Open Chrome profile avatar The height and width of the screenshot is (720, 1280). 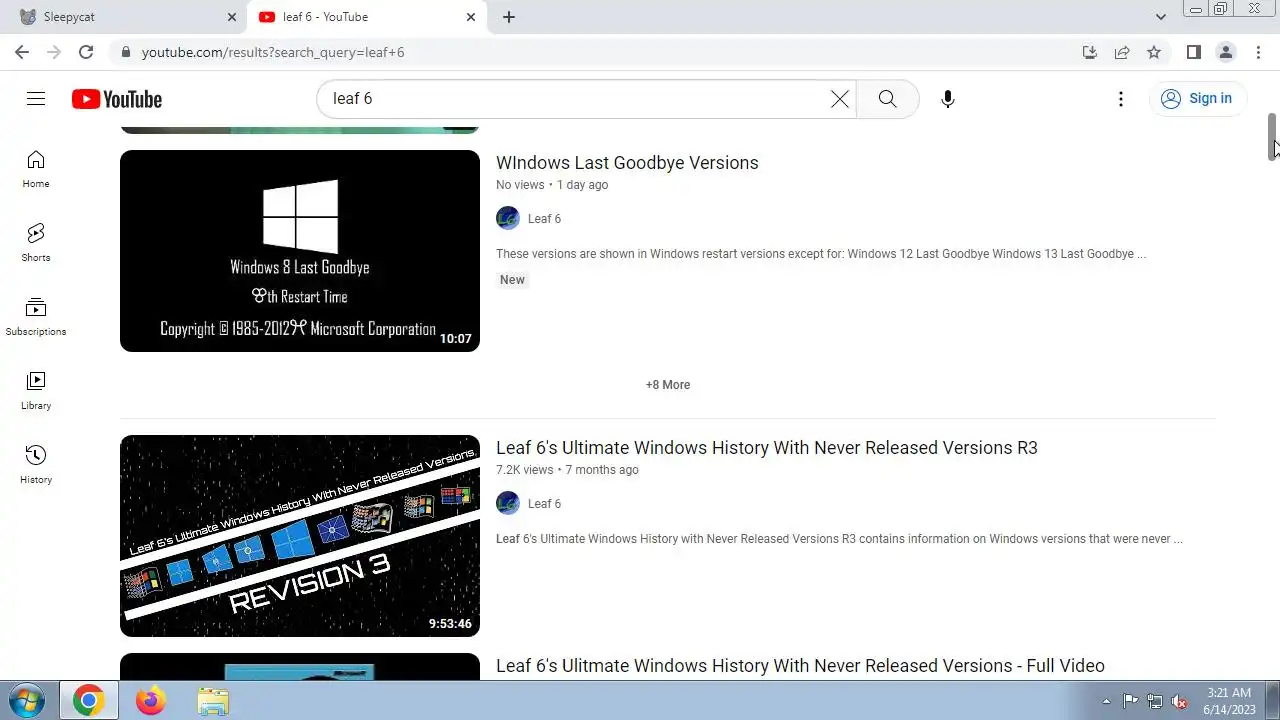tap(1226, 52)
